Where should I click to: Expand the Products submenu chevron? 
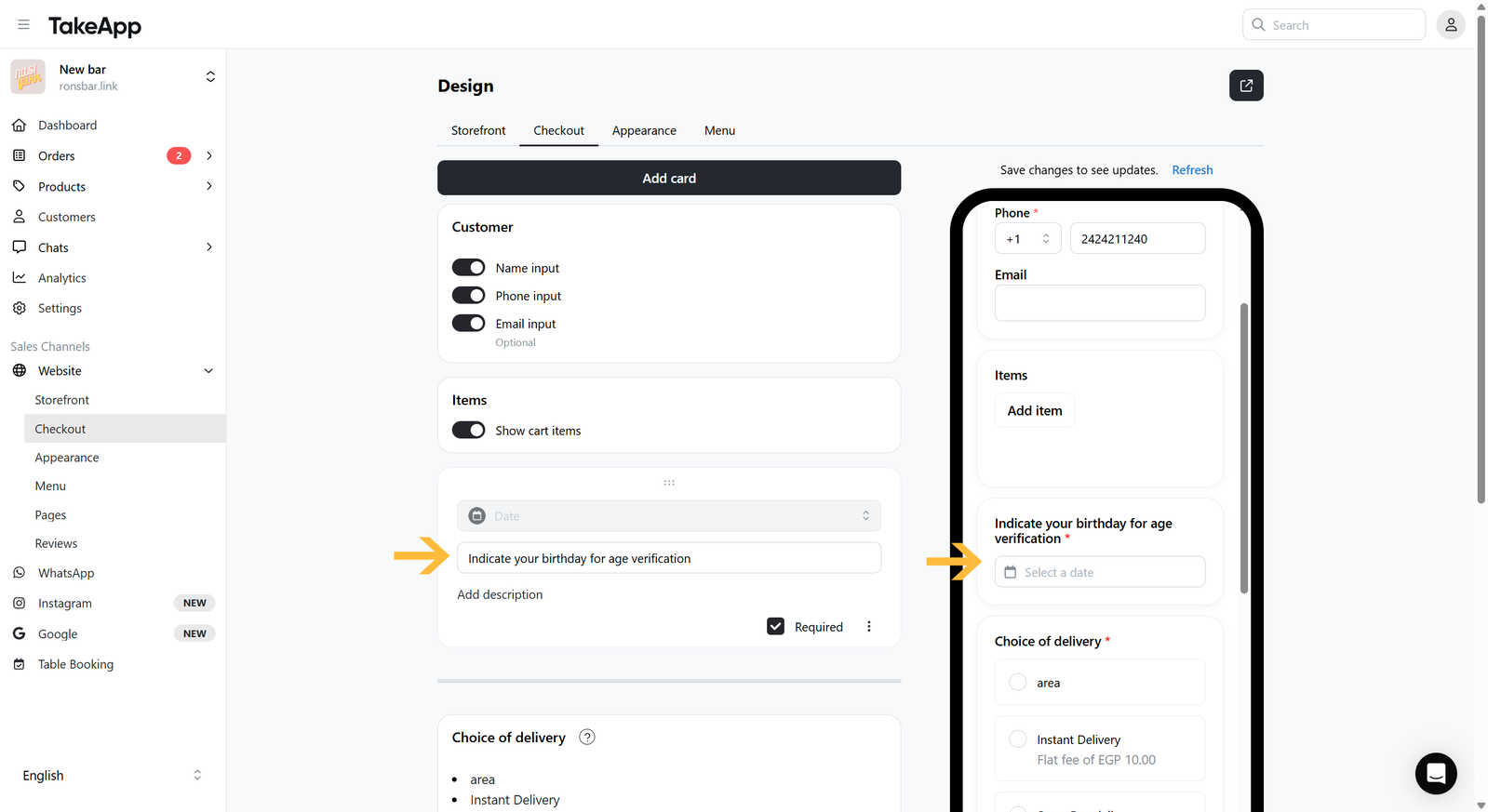(209, 186)
